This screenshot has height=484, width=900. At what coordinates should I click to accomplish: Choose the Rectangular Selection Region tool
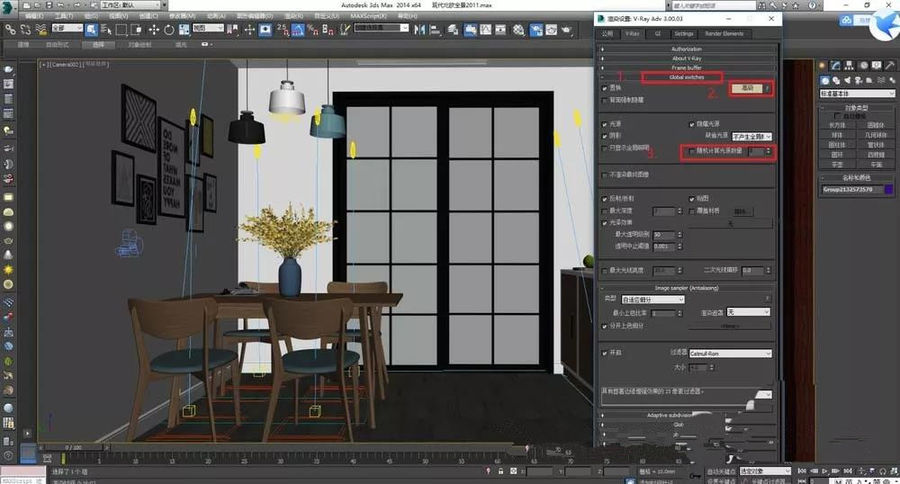(x=122, y=29)
